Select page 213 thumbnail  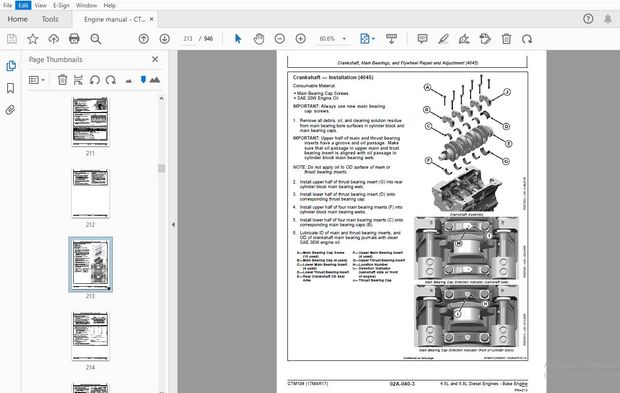[91, 264]
